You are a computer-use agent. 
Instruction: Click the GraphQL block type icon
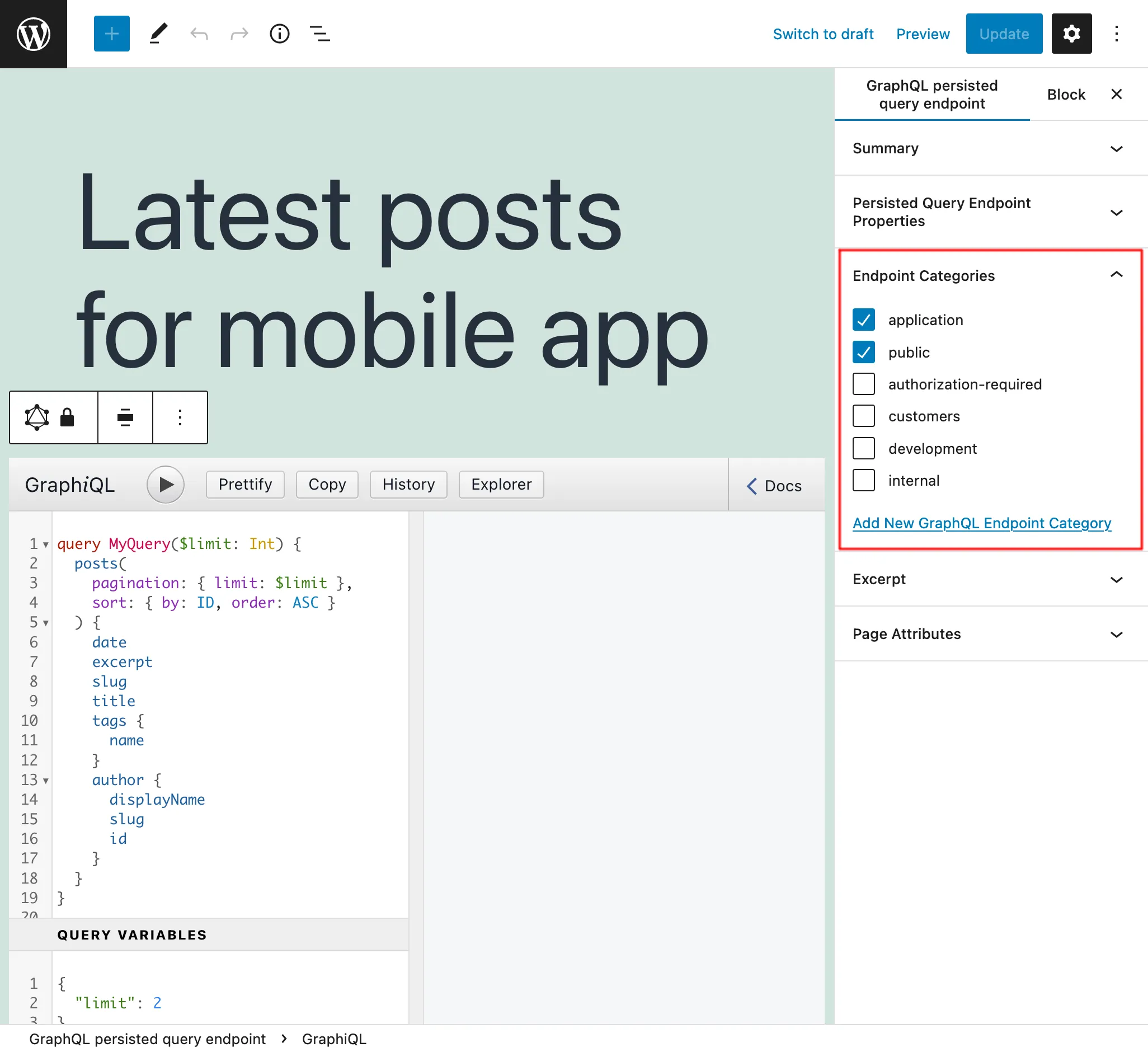click(x=37, y=417)
